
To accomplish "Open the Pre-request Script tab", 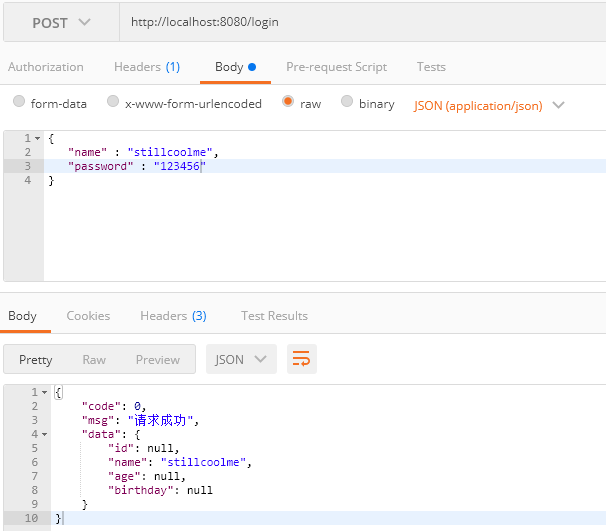I will pos(336,67).
